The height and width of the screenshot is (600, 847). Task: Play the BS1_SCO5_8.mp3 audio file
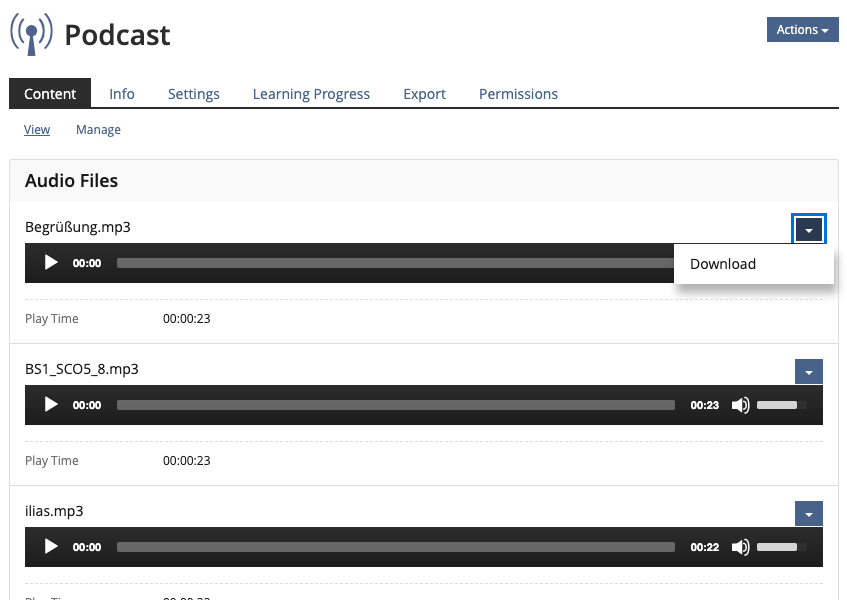click(x=51, y=405)
